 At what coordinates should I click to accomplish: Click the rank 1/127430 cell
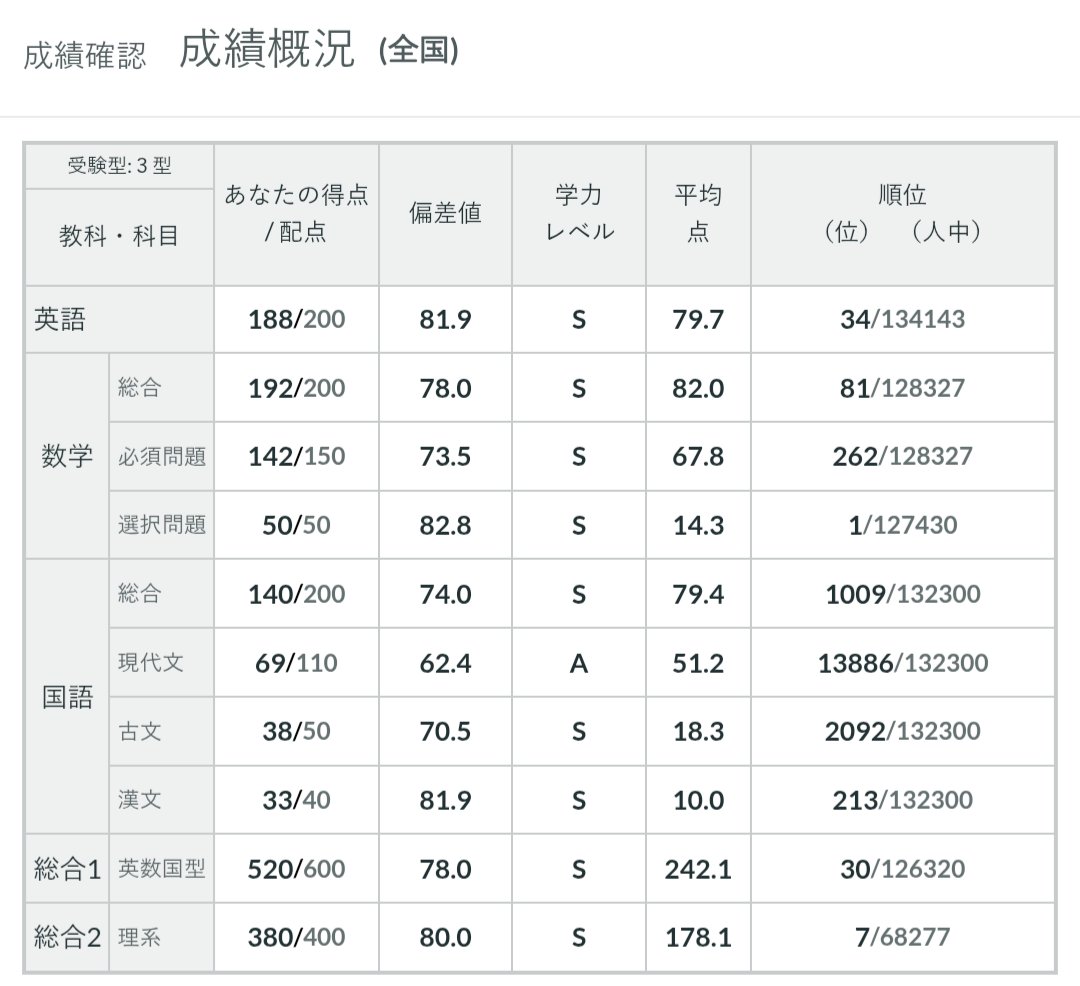point(902,525)
